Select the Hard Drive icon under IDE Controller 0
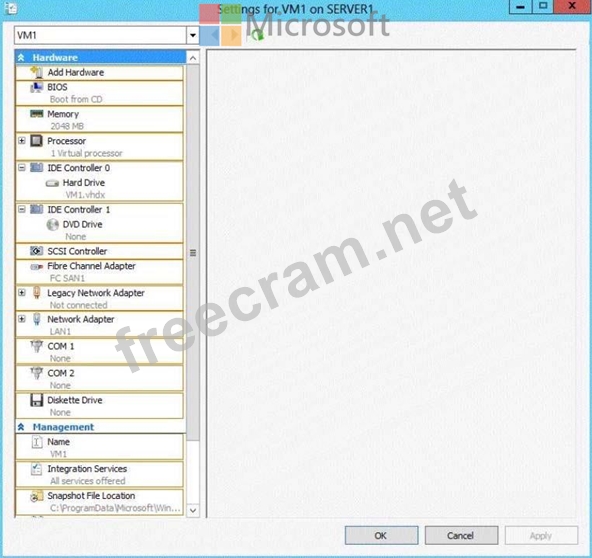Viewport: 592px width, 558px height. click(52, 183)
